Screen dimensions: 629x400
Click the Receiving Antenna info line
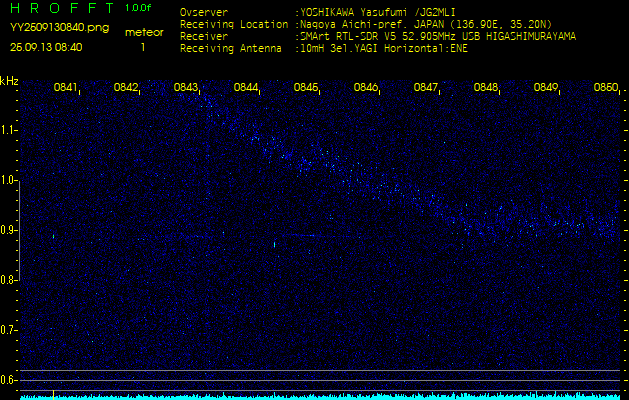coord(323,47)
